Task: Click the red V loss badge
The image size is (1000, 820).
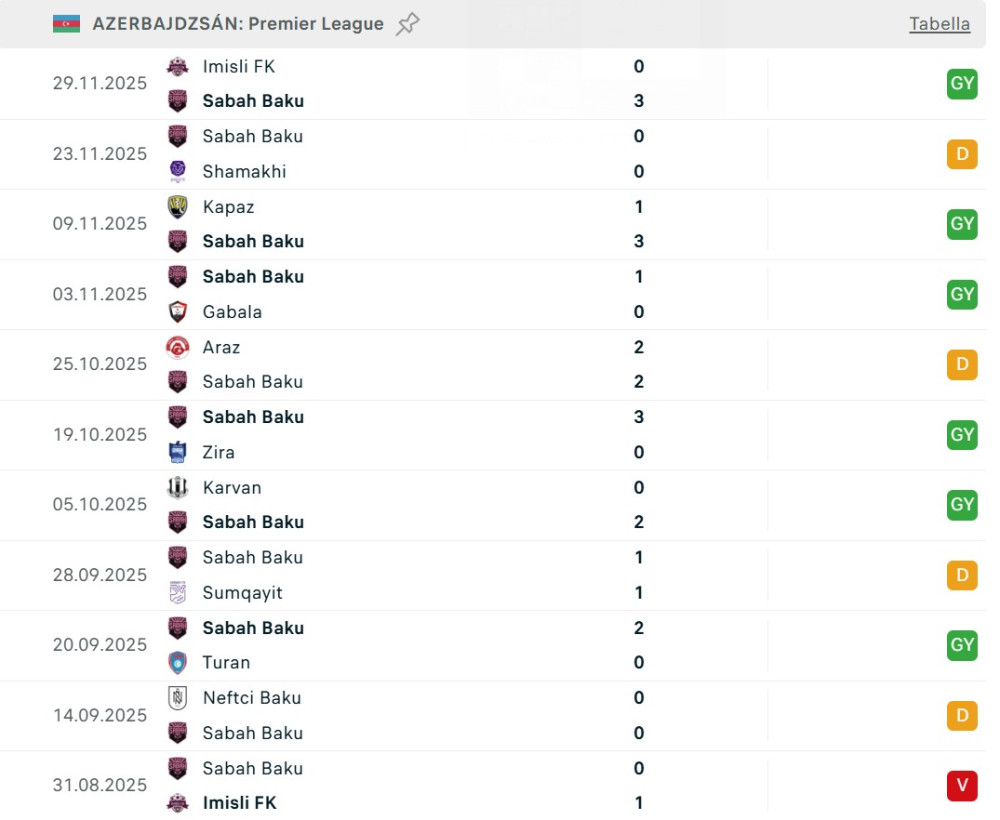Action: point(962,786)
